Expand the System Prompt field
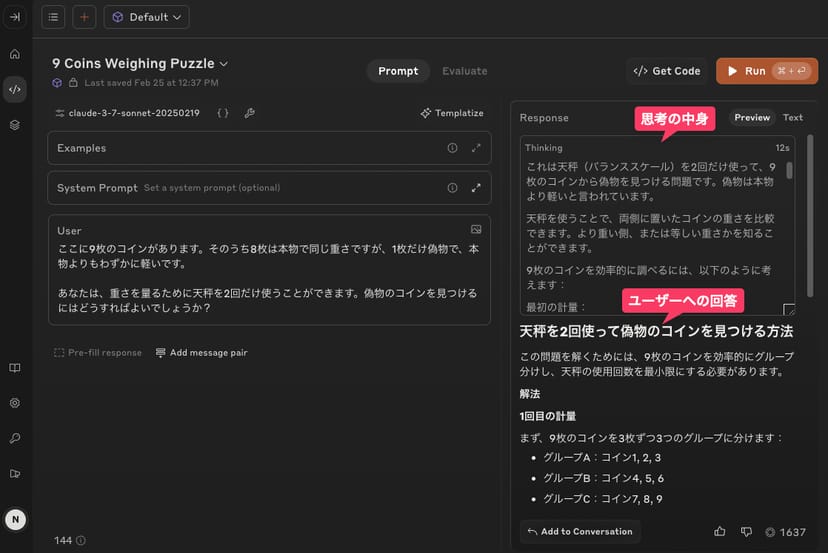The height and width of the screenshot is (553, 828). [x=476, y=188]
